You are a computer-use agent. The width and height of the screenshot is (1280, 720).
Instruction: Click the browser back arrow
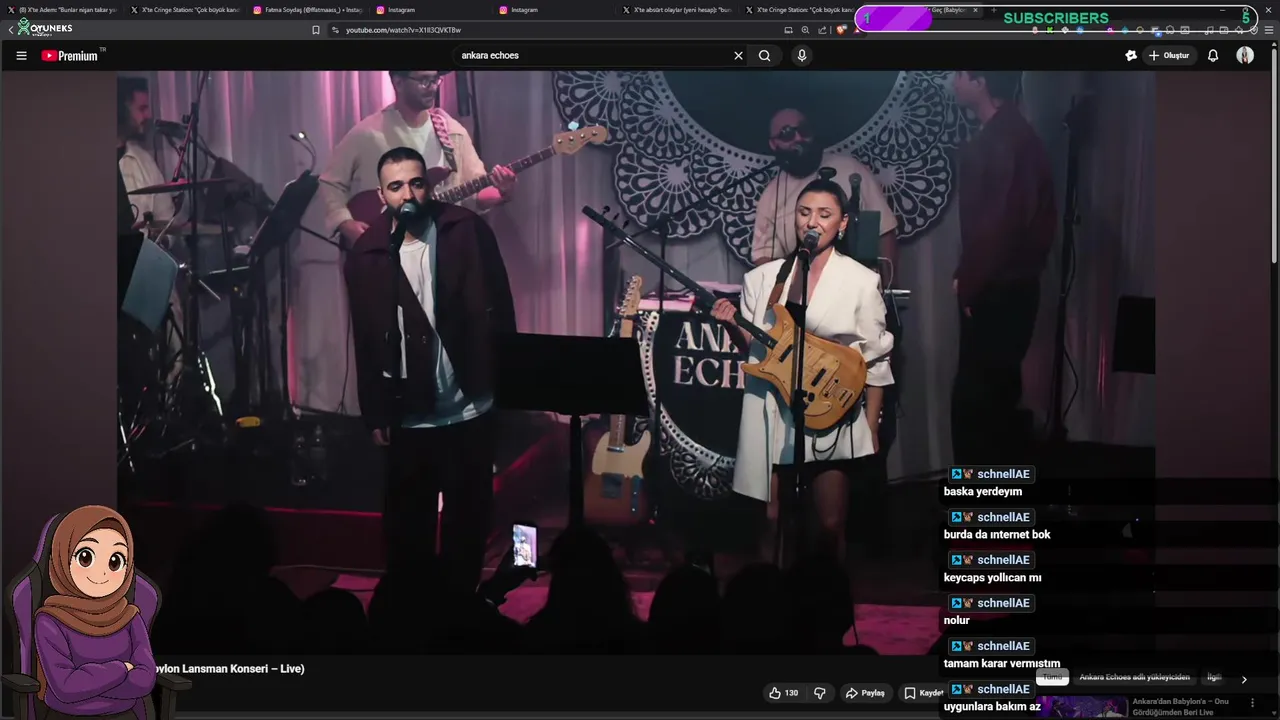10,30
